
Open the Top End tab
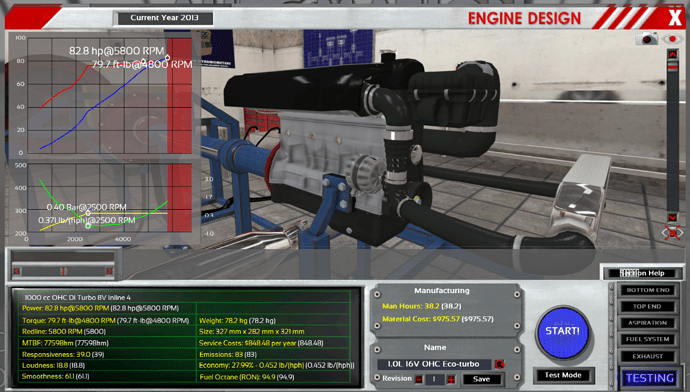(648, 306)
